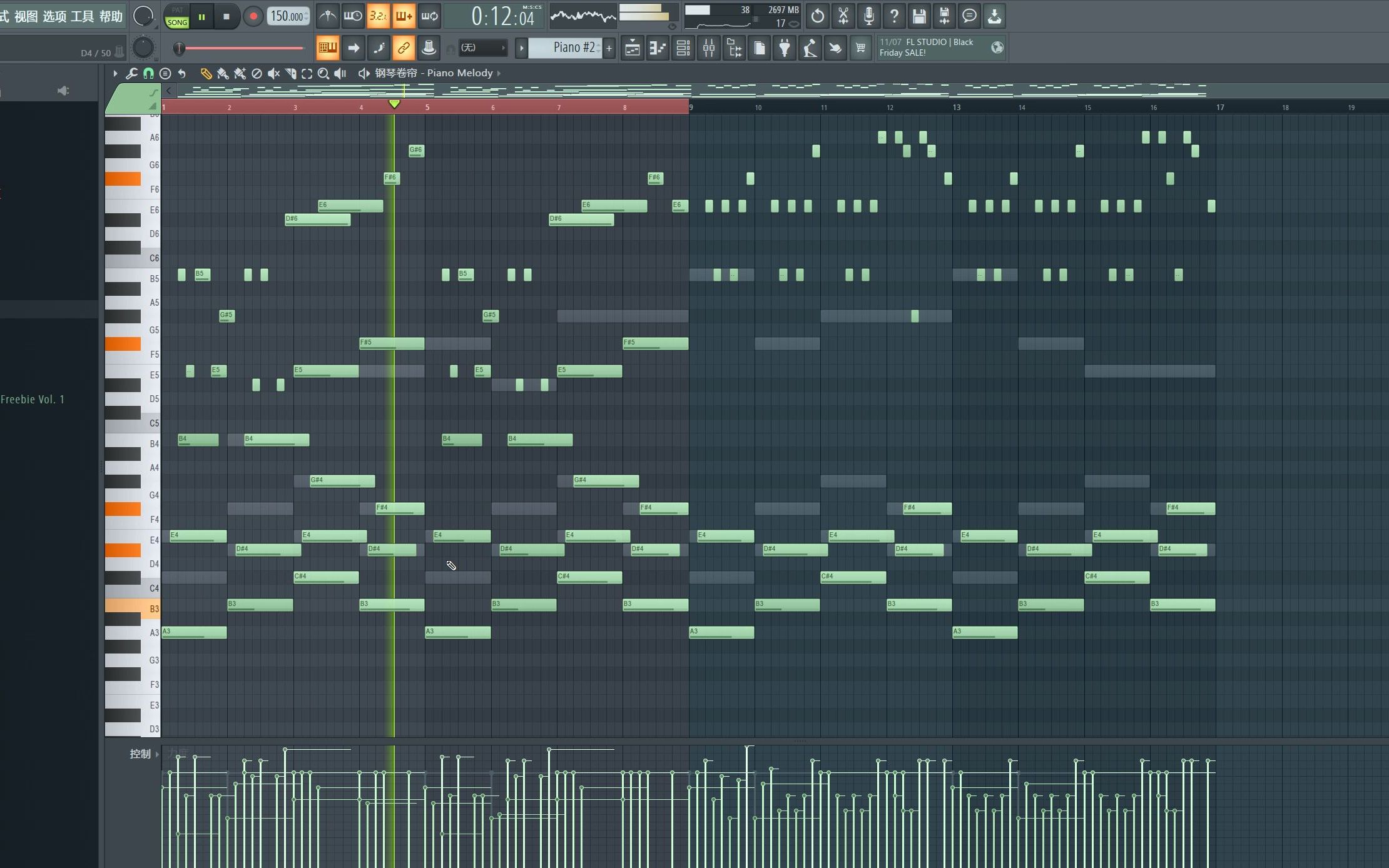Save project with the floppy disk button
The width and height of the screenshot is (1389, 868).
point(919,16)
